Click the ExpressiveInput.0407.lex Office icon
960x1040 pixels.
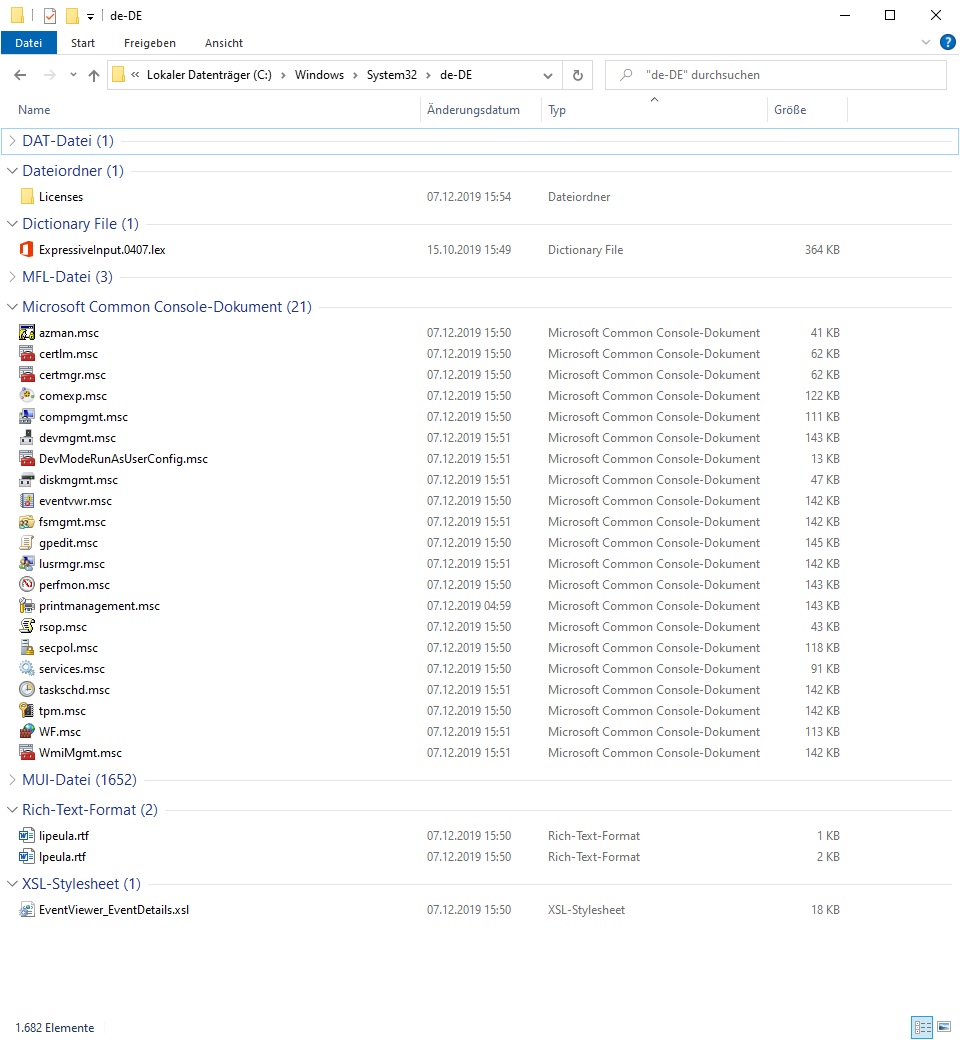pos(27,249)
